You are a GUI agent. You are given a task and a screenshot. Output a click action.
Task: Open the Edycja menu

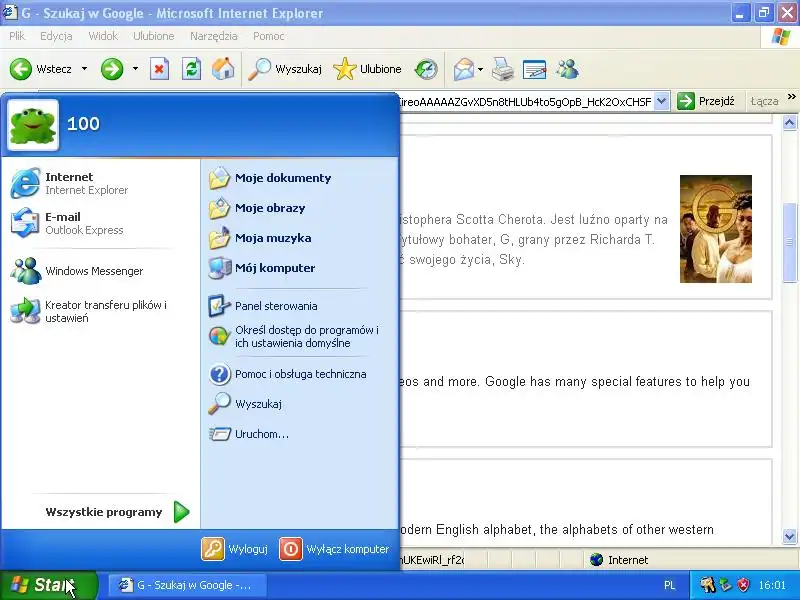56,36
